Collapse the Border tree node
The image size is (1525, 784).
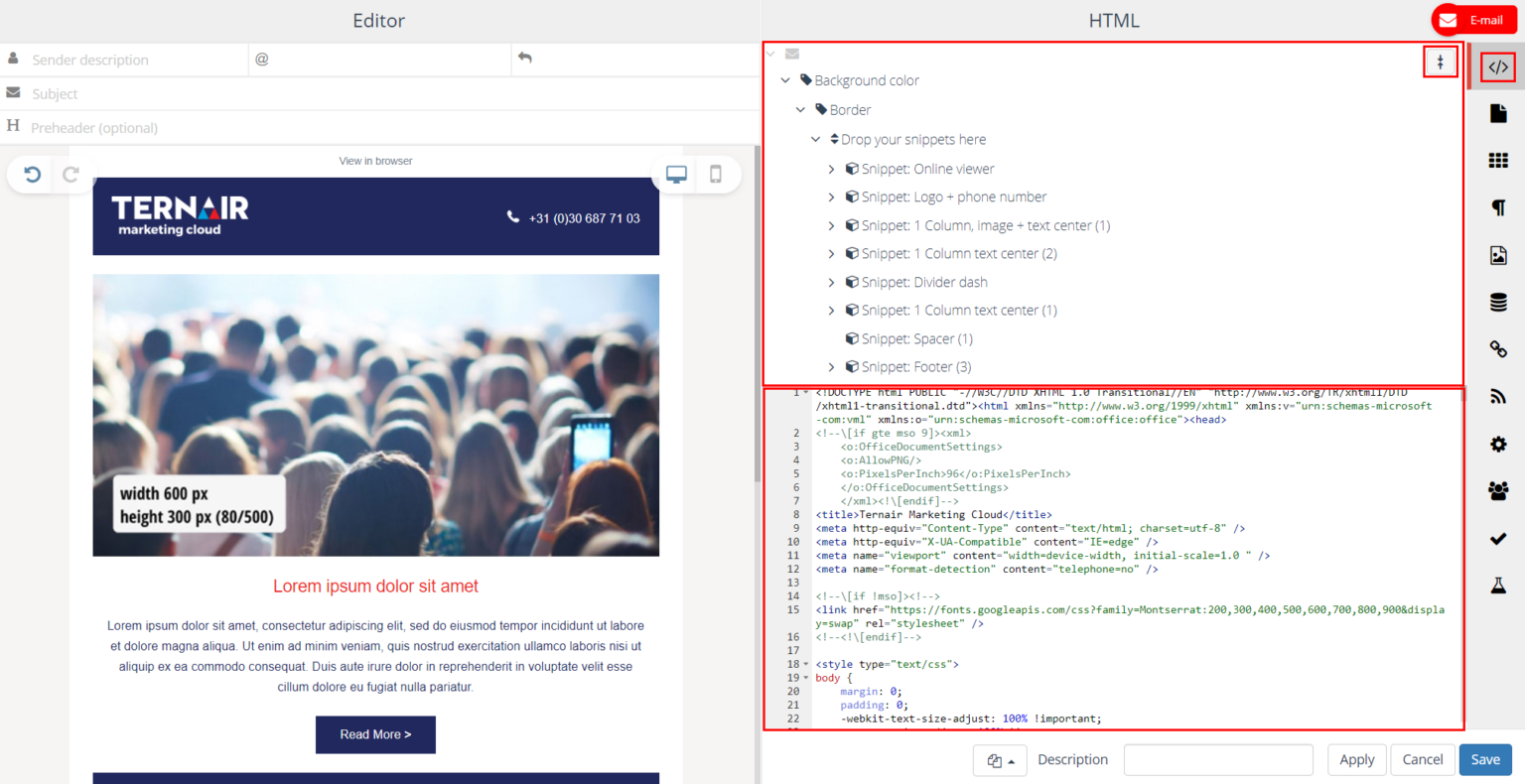click(x=800, y=110)
